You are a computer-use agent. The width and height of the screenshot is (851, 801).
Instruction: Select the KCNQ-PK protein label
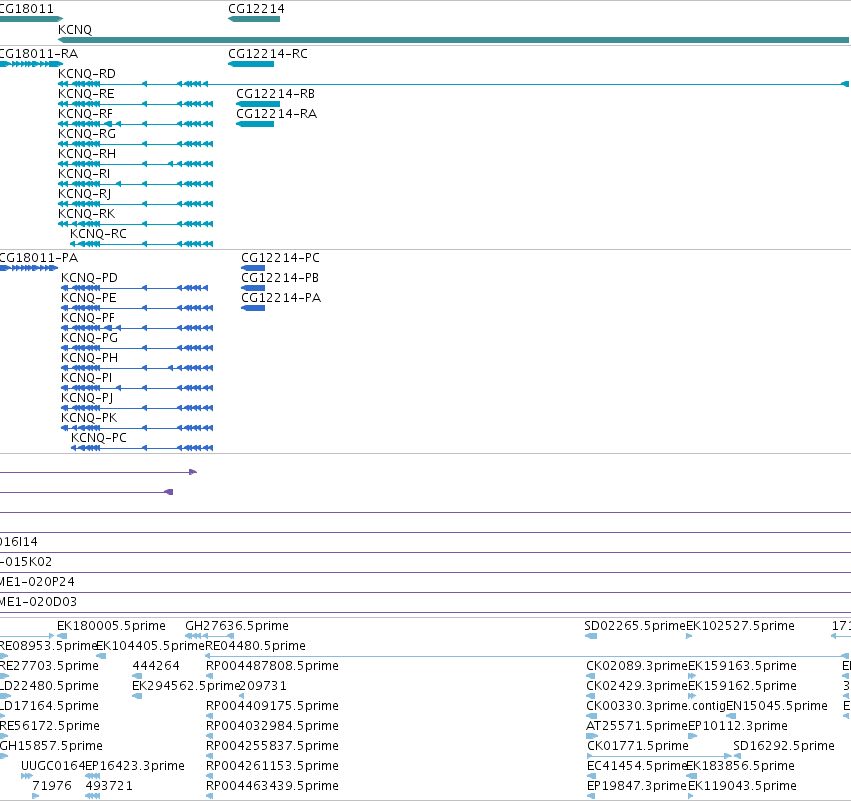coord(89,418)
